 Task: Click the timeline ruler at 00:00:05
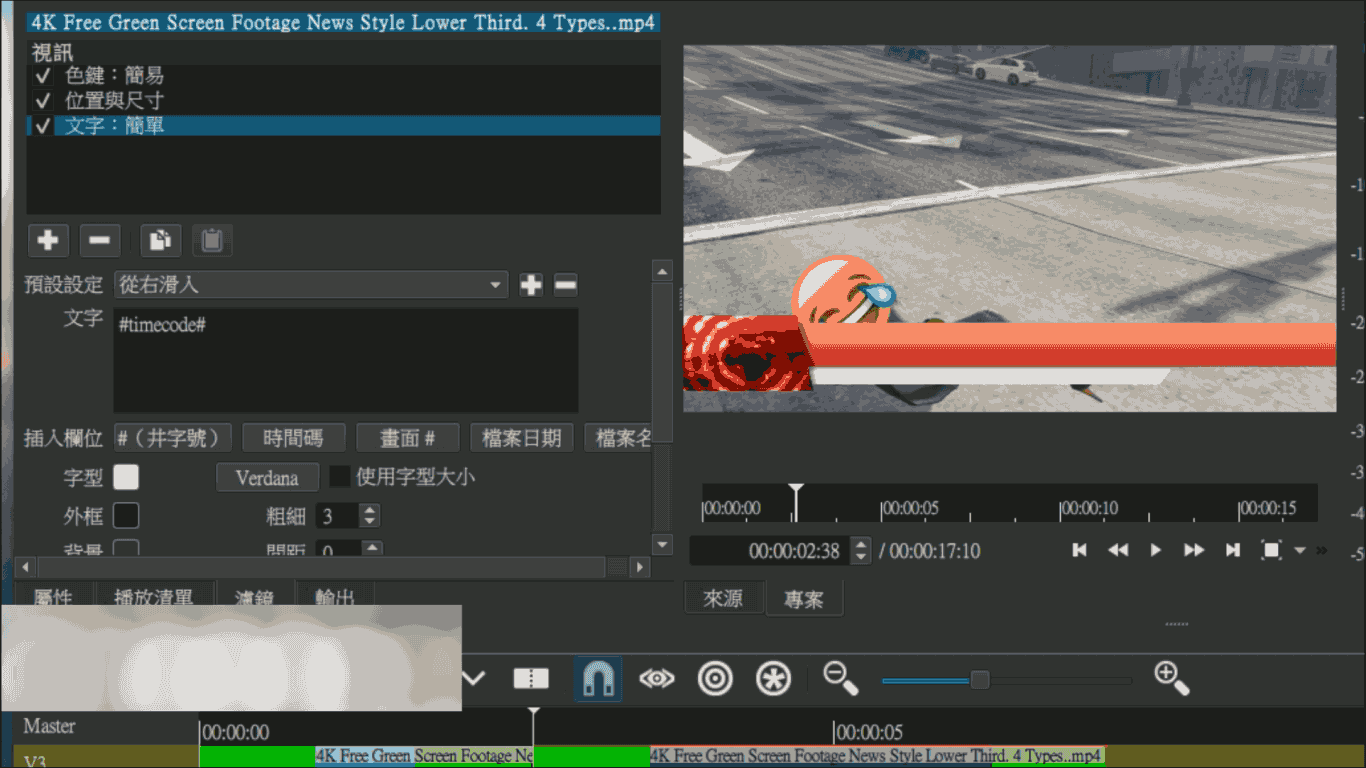tap(835, 733)
